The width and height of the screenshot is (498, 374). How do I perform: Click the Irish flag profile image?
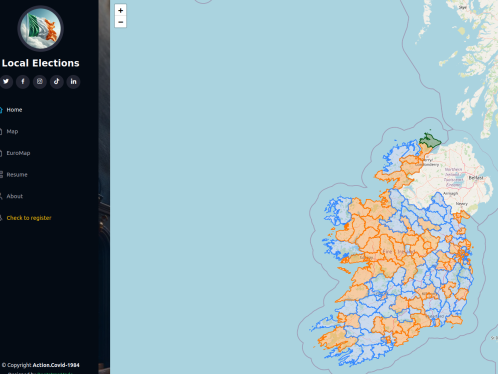(x=40, y=29)
